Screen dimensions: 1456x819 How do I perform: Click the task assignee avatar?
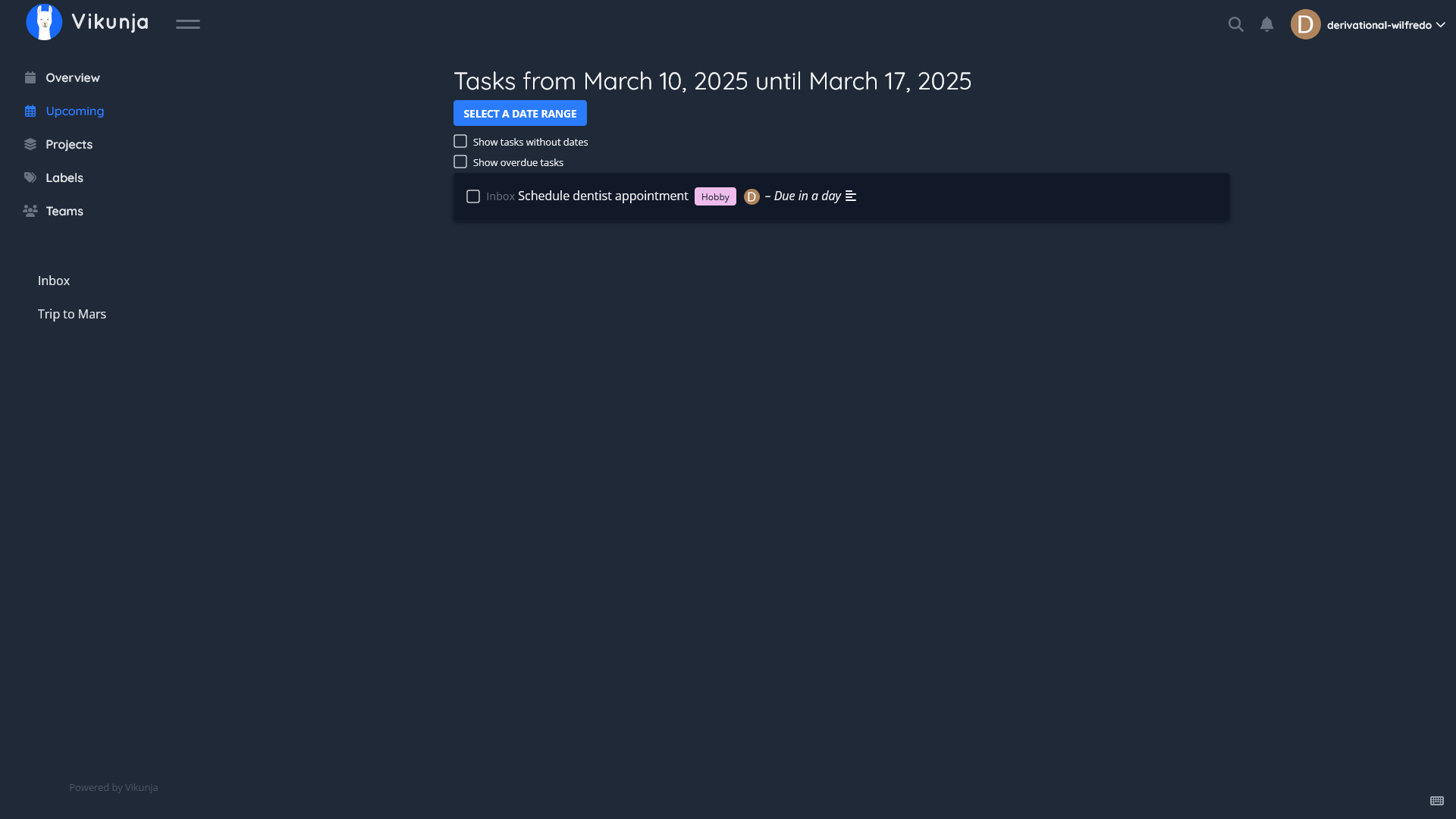click(752, 196)
